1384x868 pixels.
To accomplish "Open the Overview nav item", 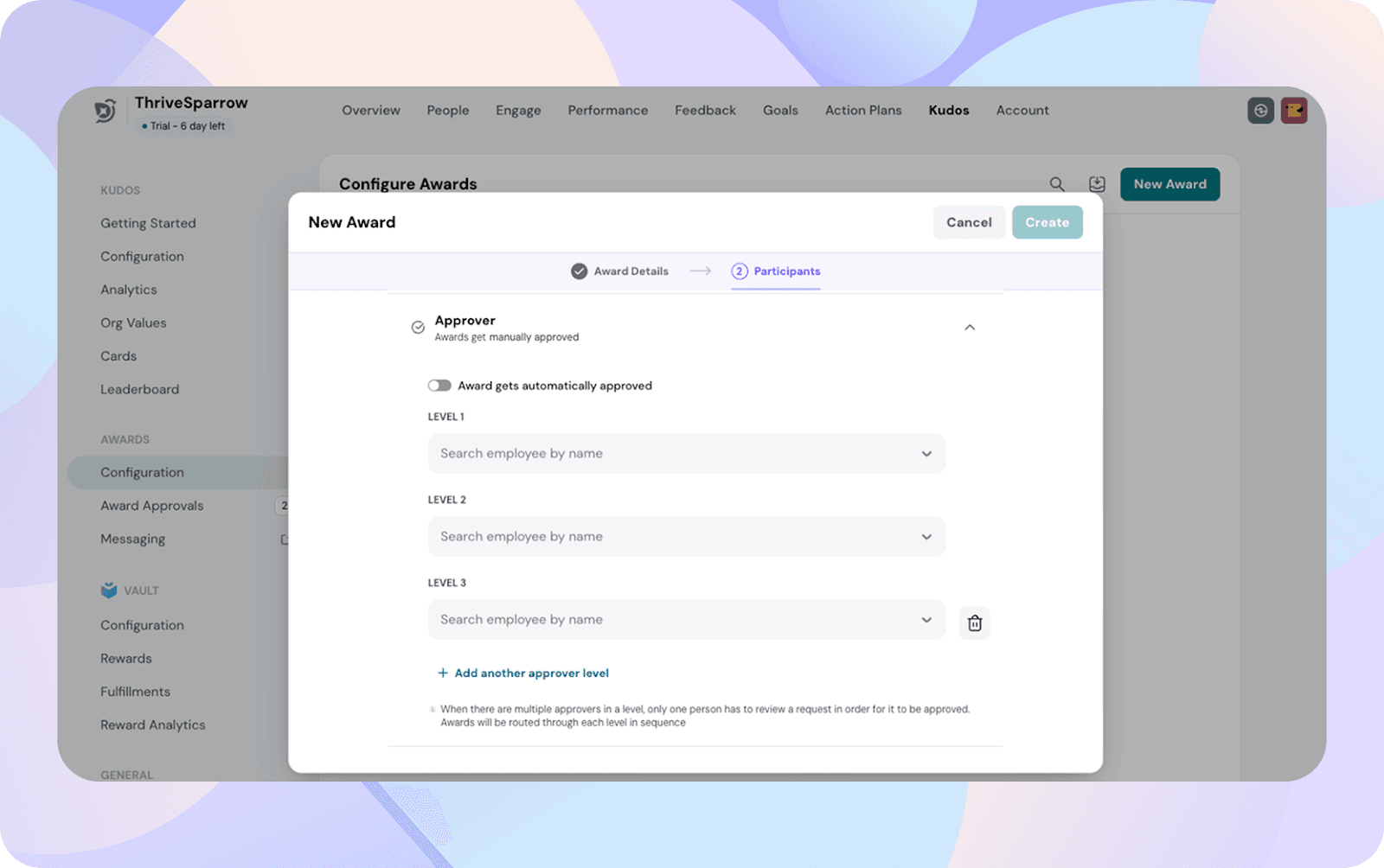I will coord(371,111).
